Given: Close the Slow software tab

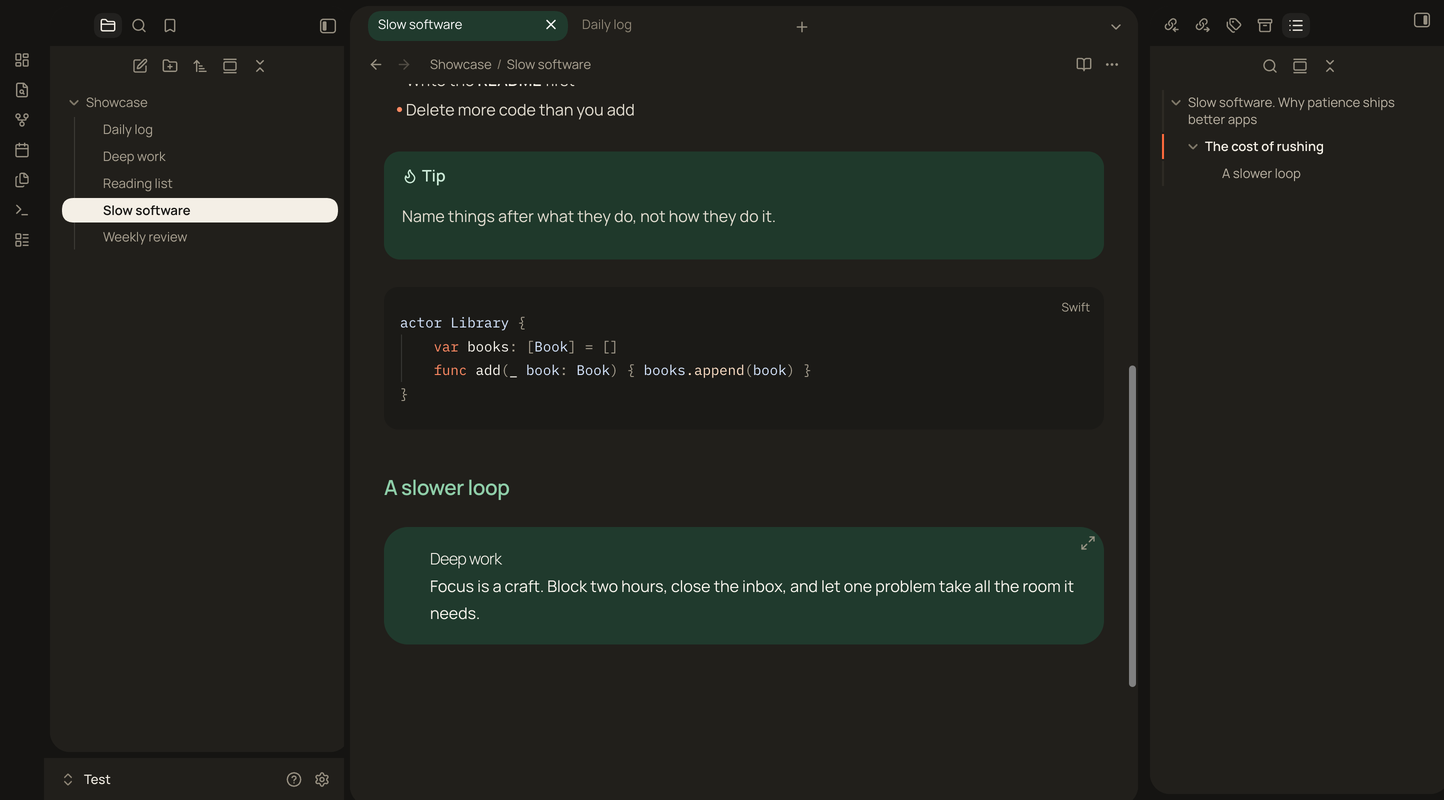Looking at the screenshot, I should (x=551, y=25).
